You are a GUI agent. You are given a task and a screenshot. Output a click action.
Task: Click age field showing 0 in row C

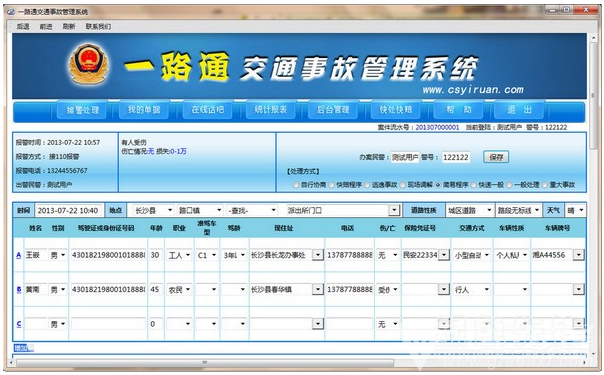coord(156,324)
